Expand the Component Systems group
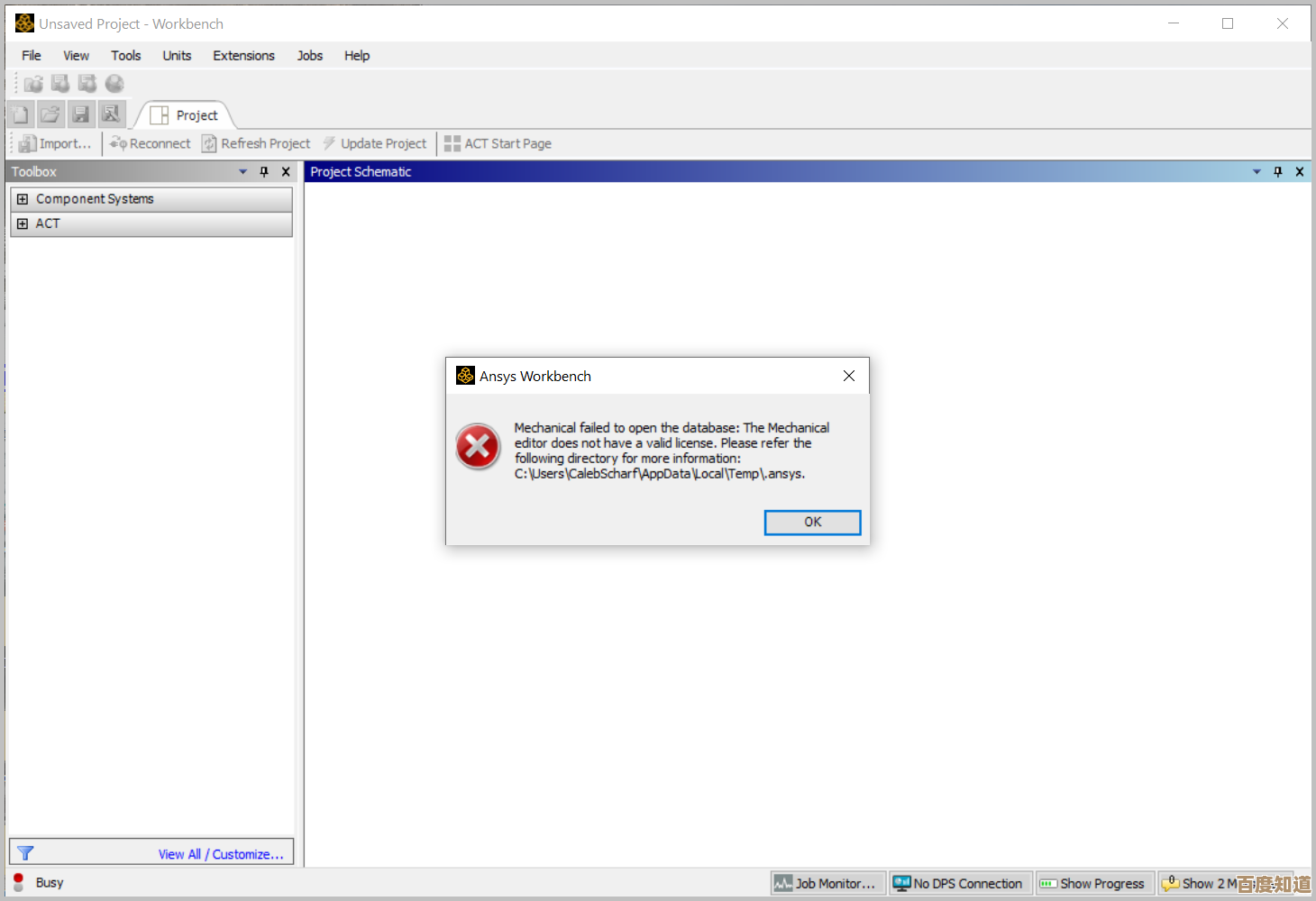Screen dimensions: 1316x901 23,199
